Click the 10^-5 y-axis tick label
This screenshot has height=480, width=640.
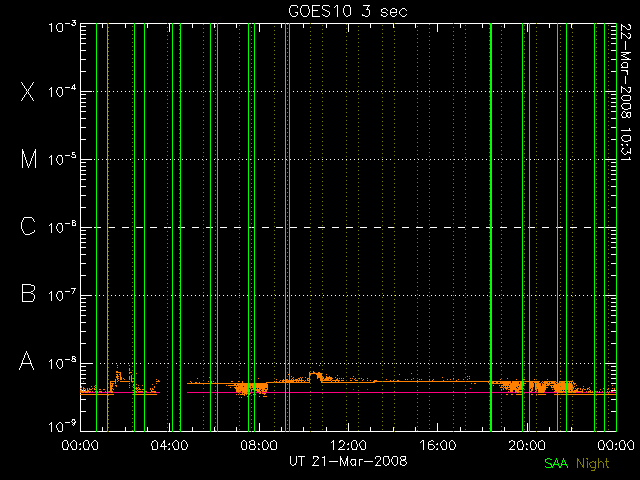tap(62, 160)
